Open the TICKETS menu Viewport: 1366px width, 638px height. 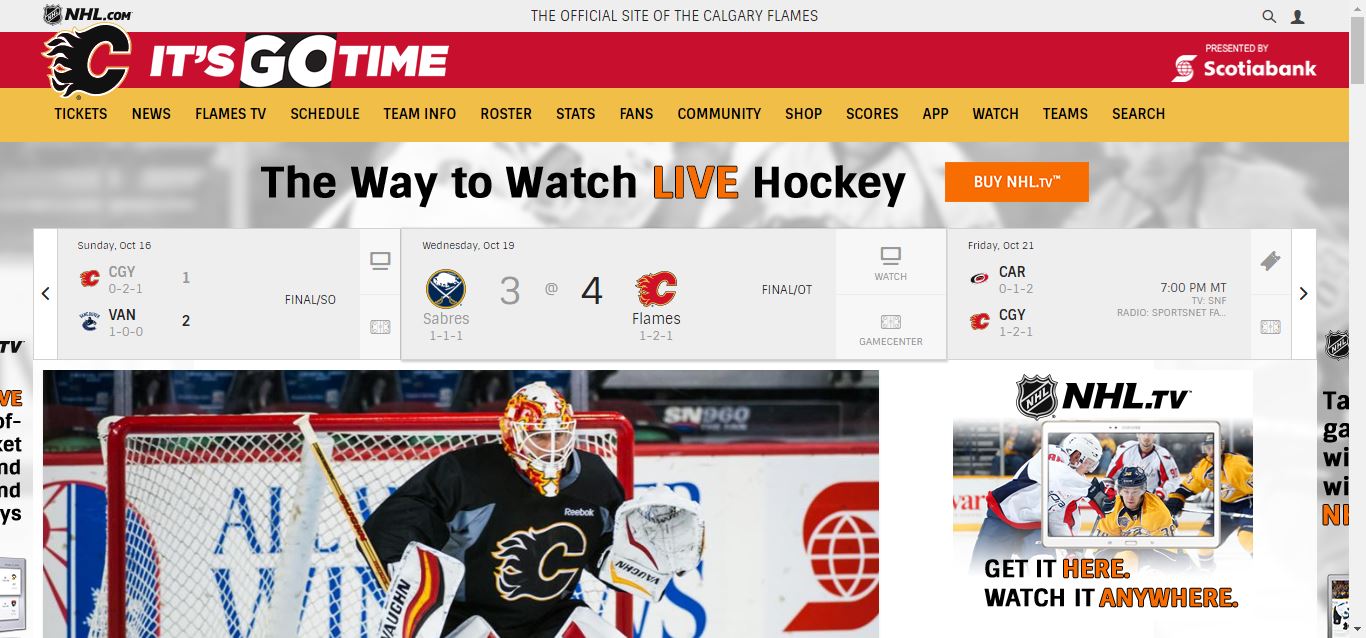click(81, 114)
